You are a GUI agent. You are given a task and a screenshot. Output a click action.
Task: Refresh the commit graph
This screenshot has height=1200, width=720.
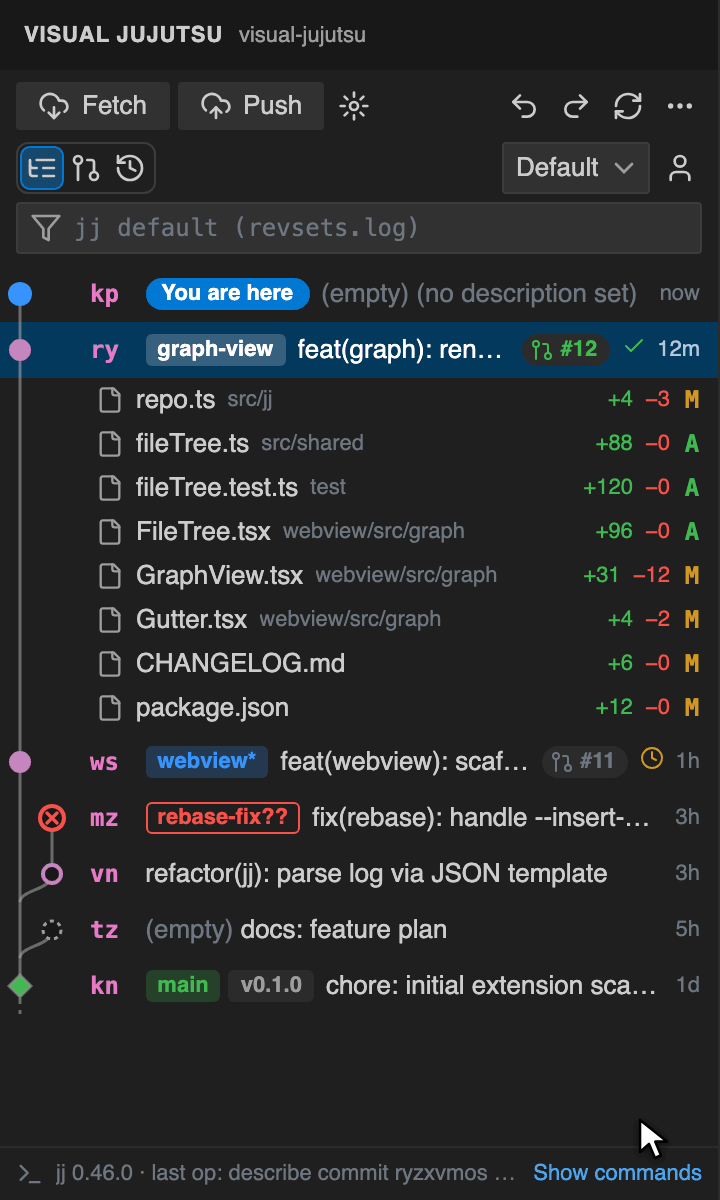(628, 106)
